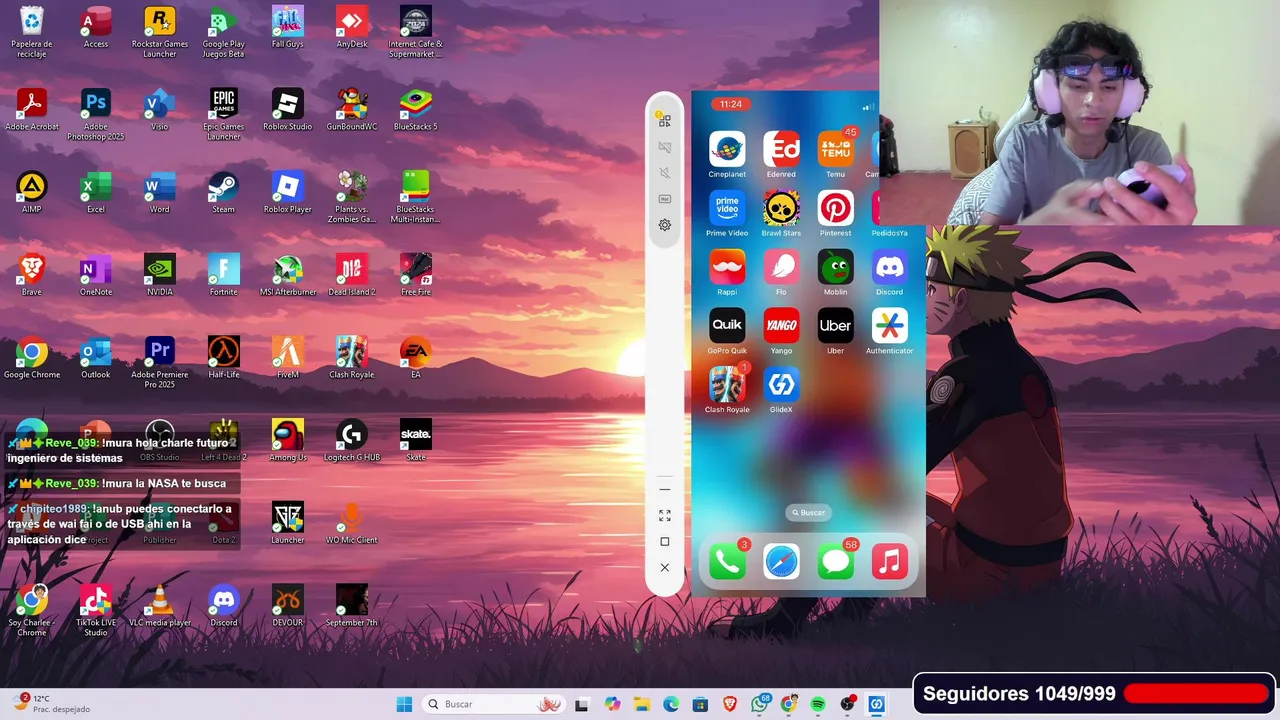Select the WO Mic Client desktop icon
This screenshot has height=720, width=1280.
click(352, 524)
